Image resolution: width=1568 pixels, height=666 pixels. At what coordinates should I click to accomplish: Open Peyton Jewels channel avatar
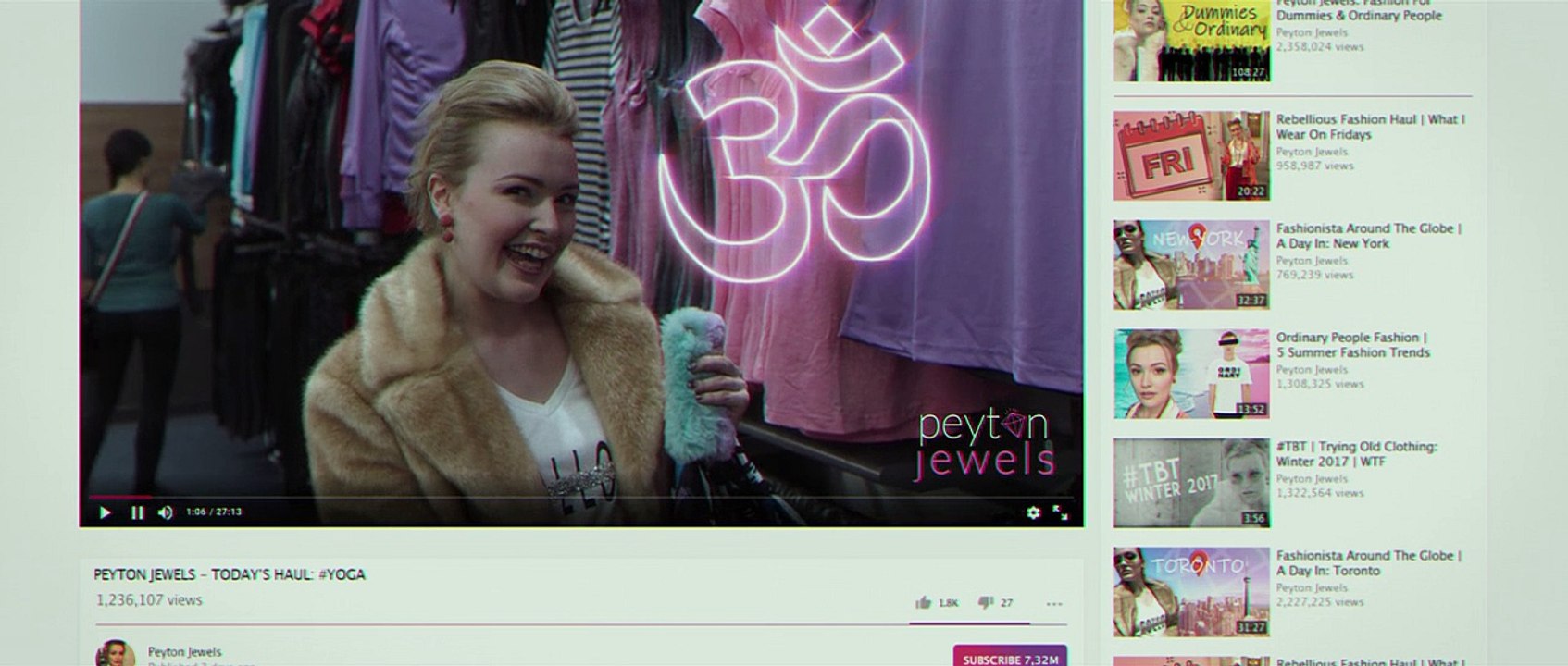click(x=116, y=653)
